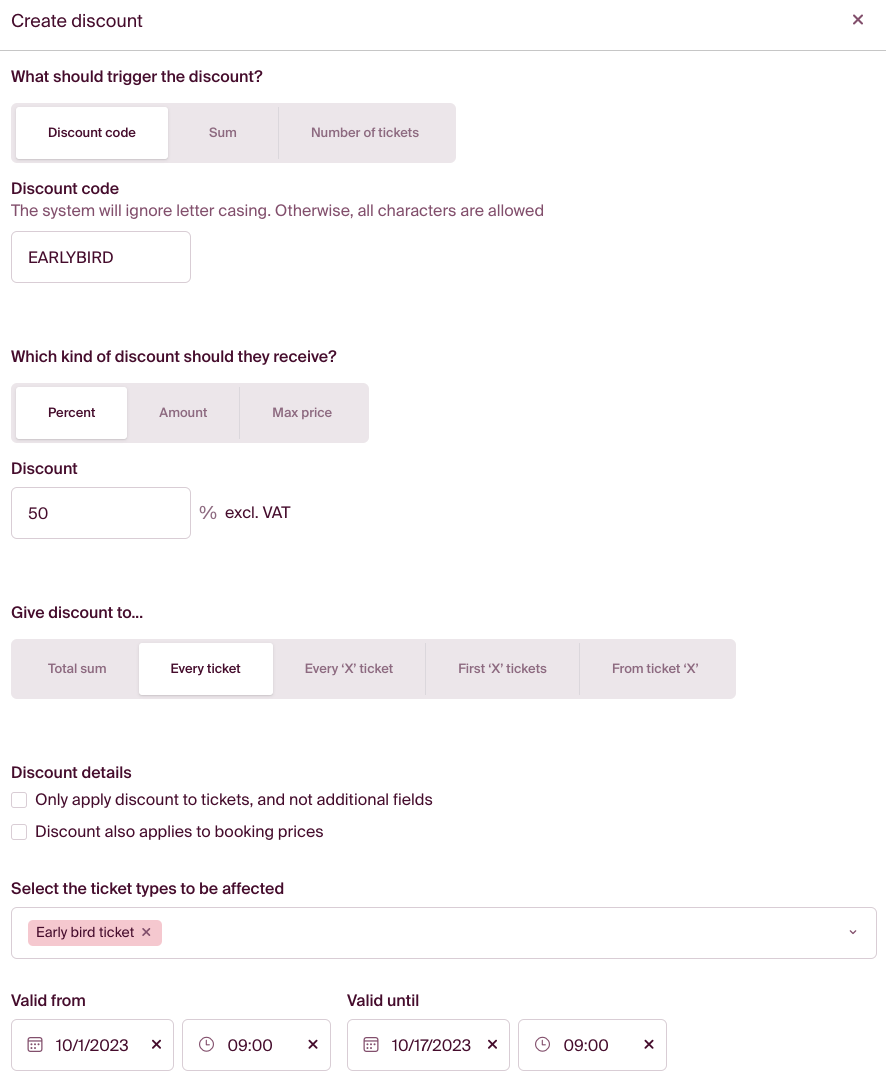
Task: Close the Create discount dialog
Action: (857, 20)
